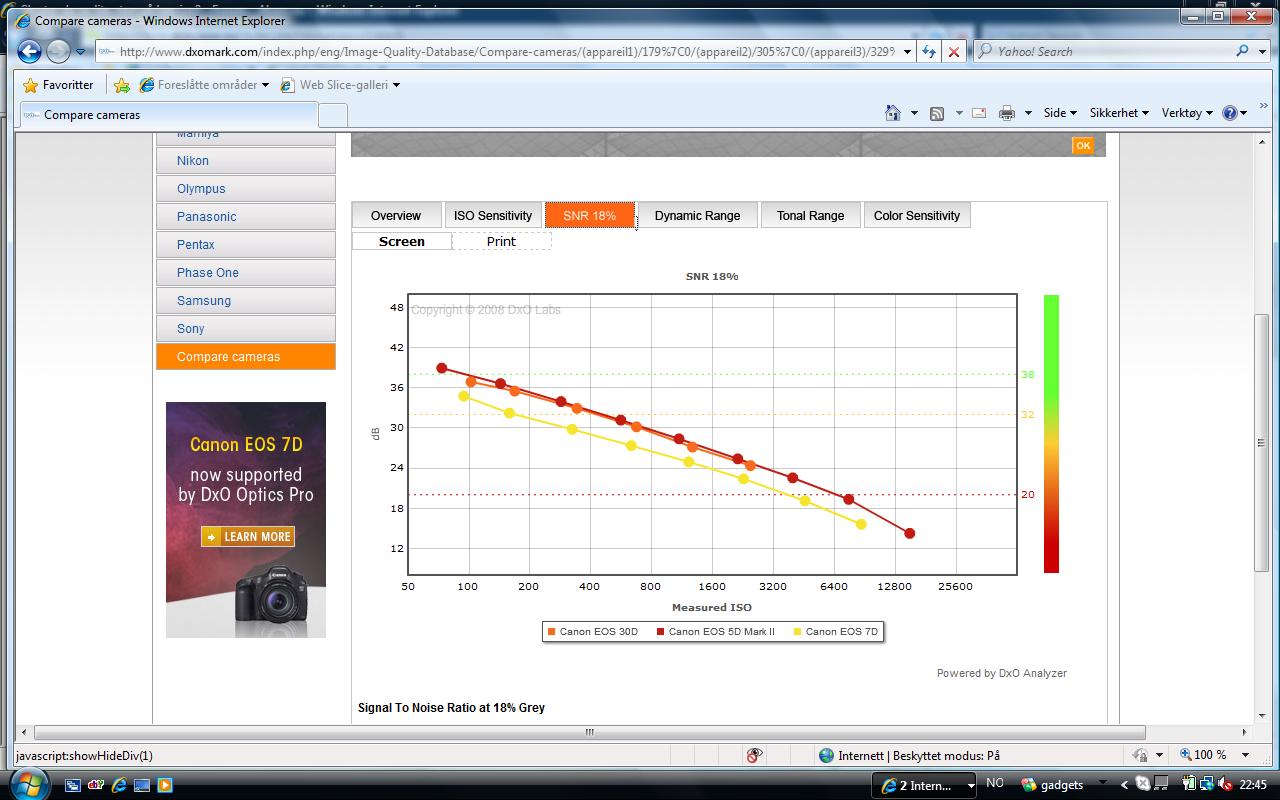The width and height of the screenshot is (1280, 800).
Task: Click the eBay quick launch icon
Action: coord(96,785)
